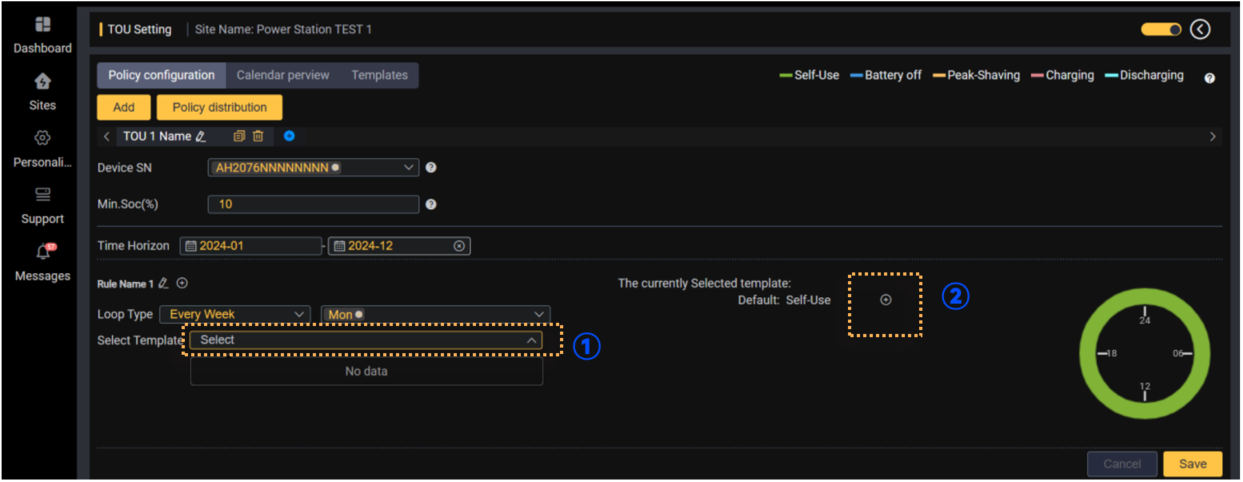Image resolution: width=1243 pixels, height=482 pixels.
Task: Switch to the Templates tab
Action: coord(379,75)
